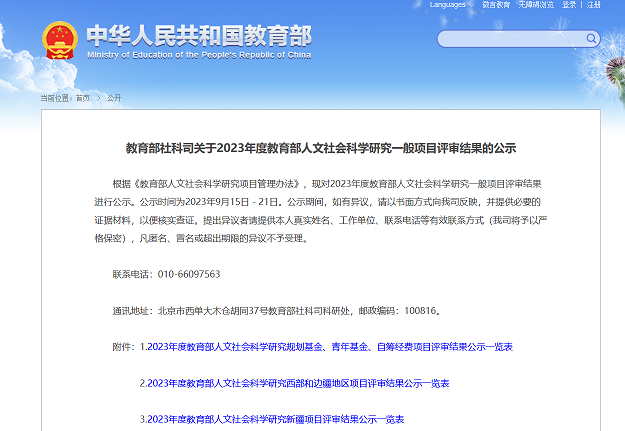Click the 通讯地址 mailing address line
This screenshot has width=625, height=431.
coord(276,311)
